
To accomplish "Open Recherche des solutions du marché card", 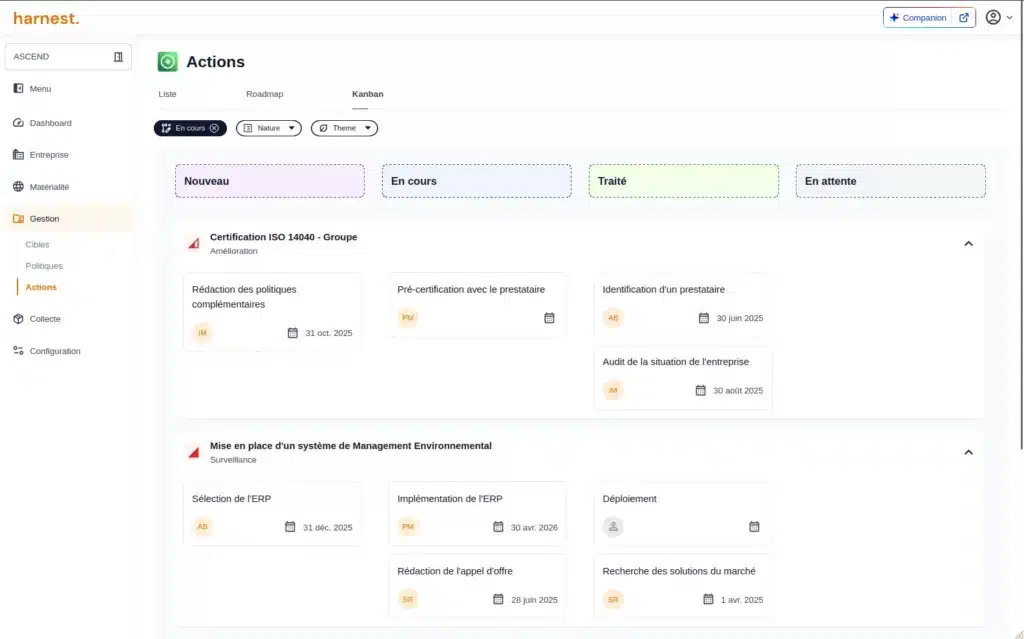I will coord(683,586).
